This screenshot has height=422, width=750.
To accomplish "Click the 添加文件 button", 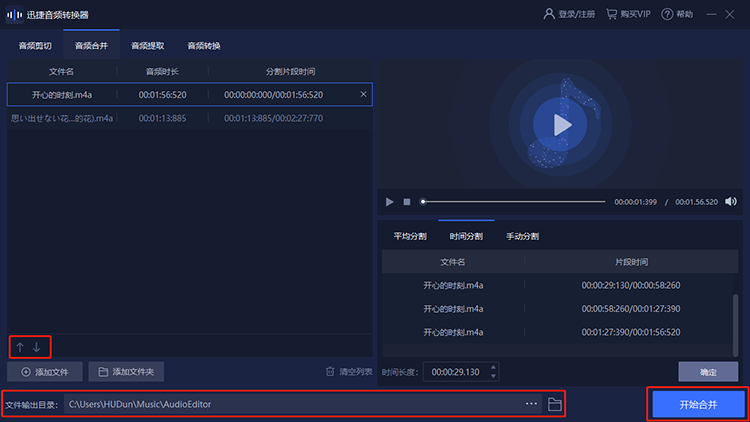I will pyautogui.click(x=44, y=372).
